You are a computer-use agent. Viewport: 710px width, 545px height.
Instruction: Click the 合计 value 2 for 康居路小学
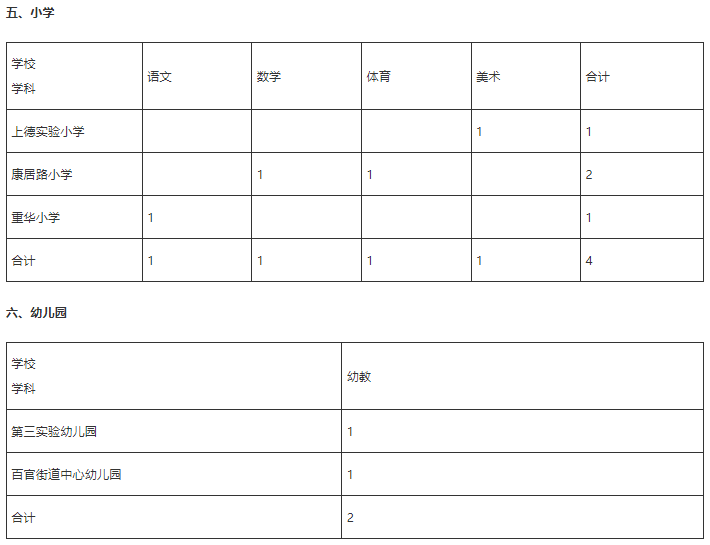tap(589, 174)
